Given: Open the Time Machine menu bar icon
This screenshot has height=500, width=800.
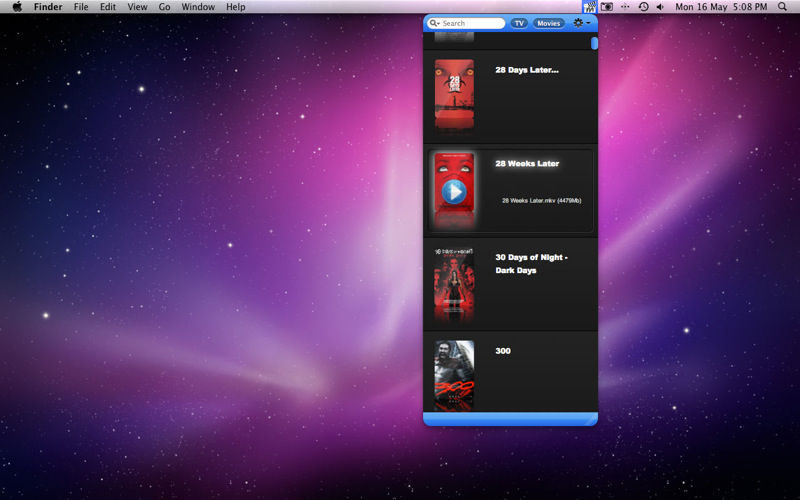Looking at the screenshot, I should click(x=643, y=7).
